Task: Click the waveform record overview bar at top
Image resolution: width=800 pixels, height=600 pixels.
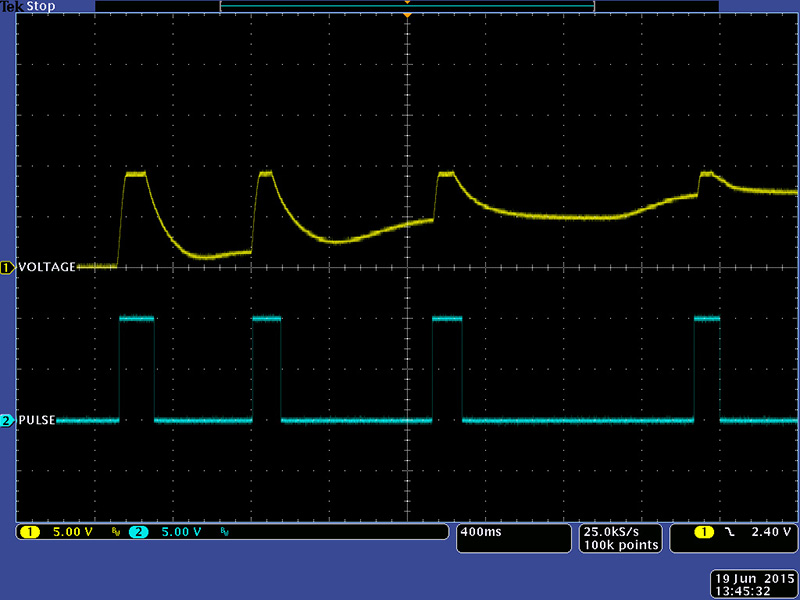Action: 407,6
